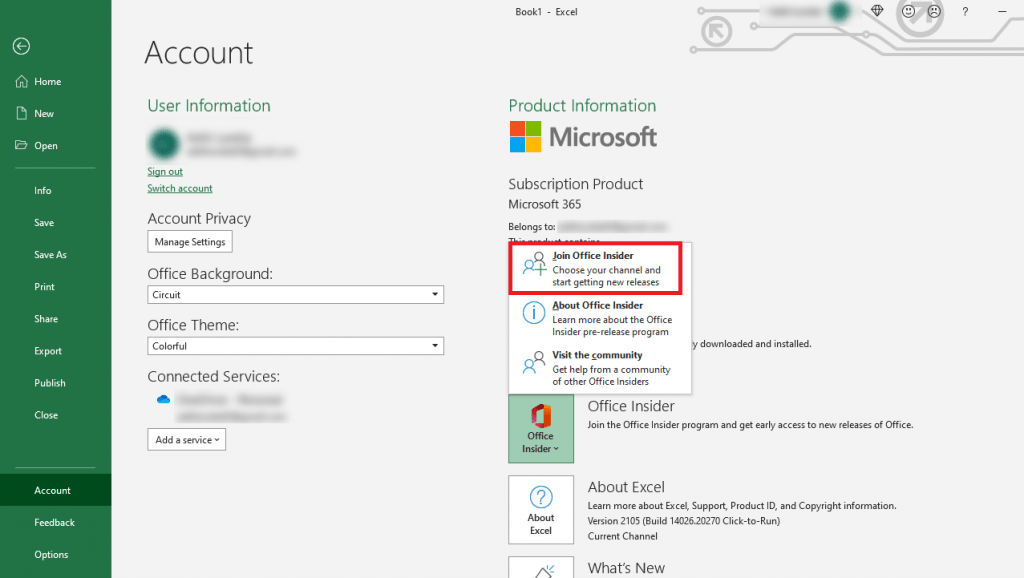This screenshot has height=578, width=1024.
Task: Open the globe icon in the title bar
Action: tap(877, 11)
